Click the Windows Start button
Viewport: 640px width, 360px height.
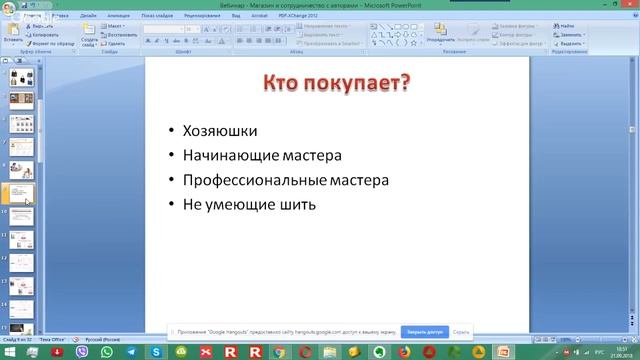click(x=9, y=351)
